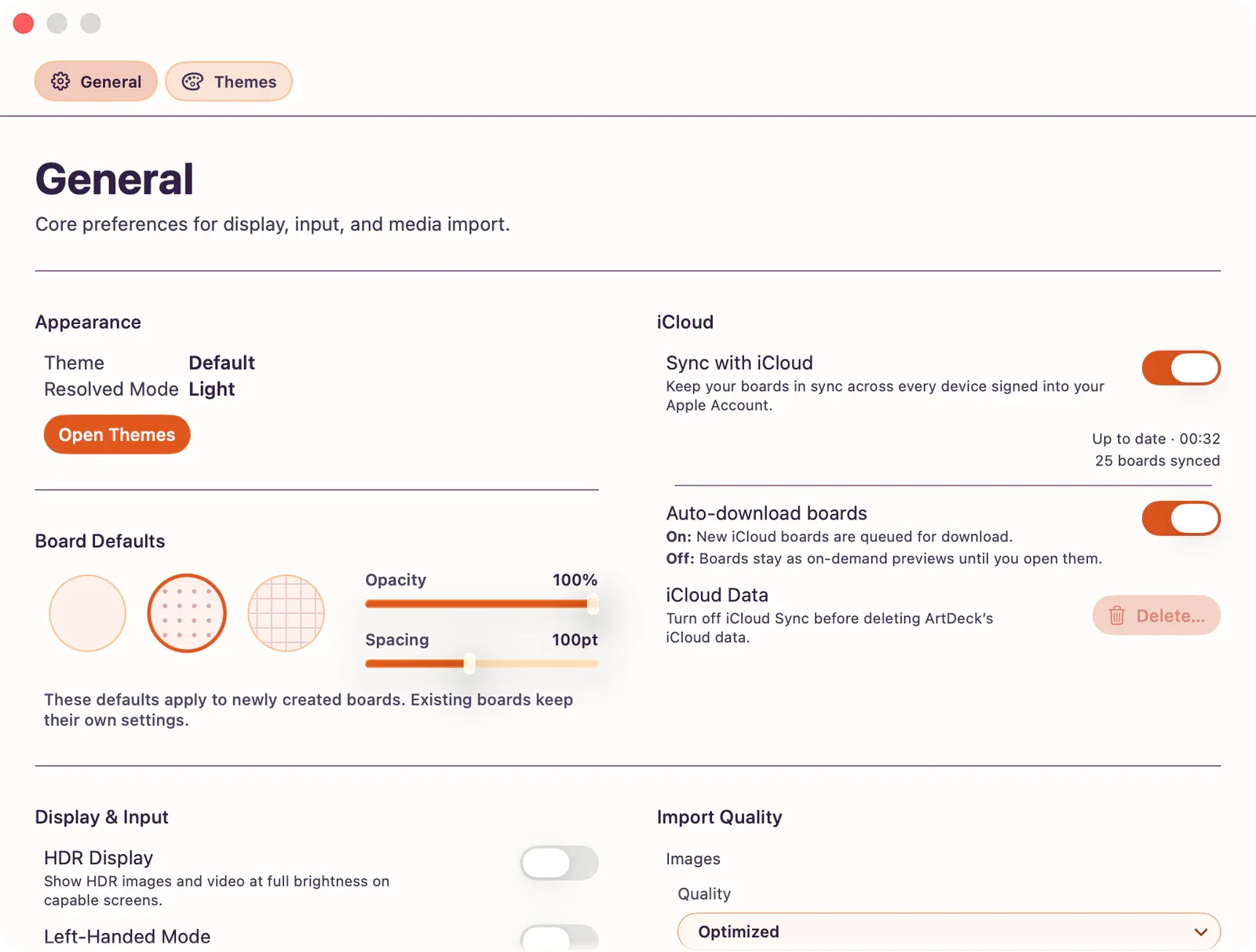Select the grid board background style
Viewport: 1256px width, 952px height.
(x=286, y=613)
